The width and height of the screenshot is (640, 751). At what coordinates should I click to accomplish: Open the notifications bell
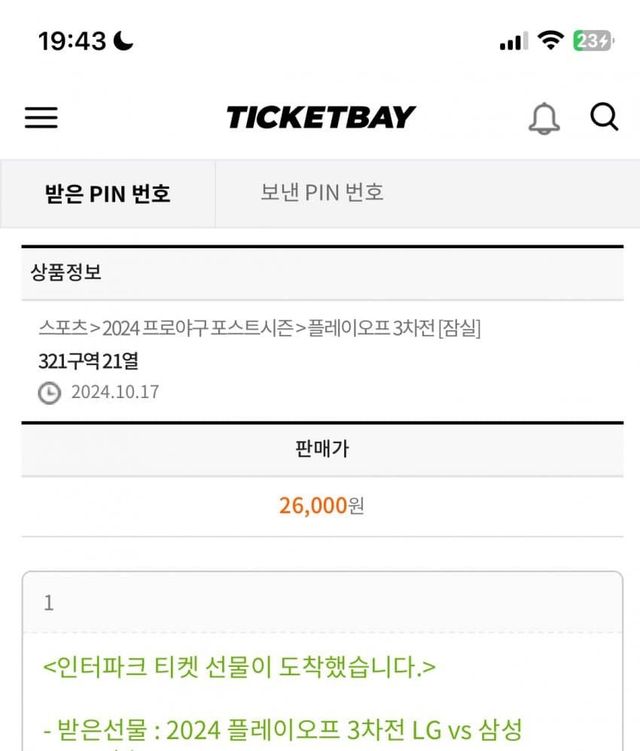click(544, 119)
